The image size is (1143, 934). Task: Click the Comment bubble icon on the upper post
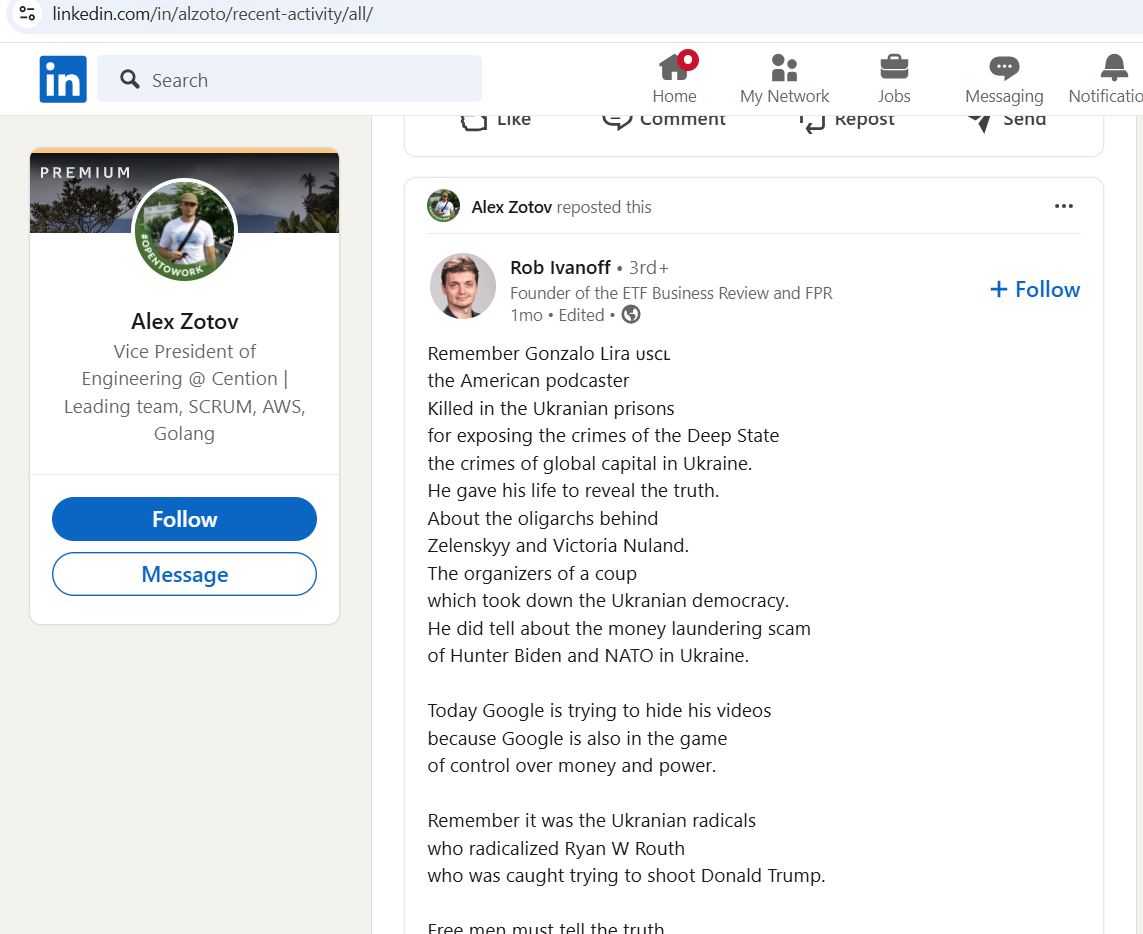coord(617,122)
